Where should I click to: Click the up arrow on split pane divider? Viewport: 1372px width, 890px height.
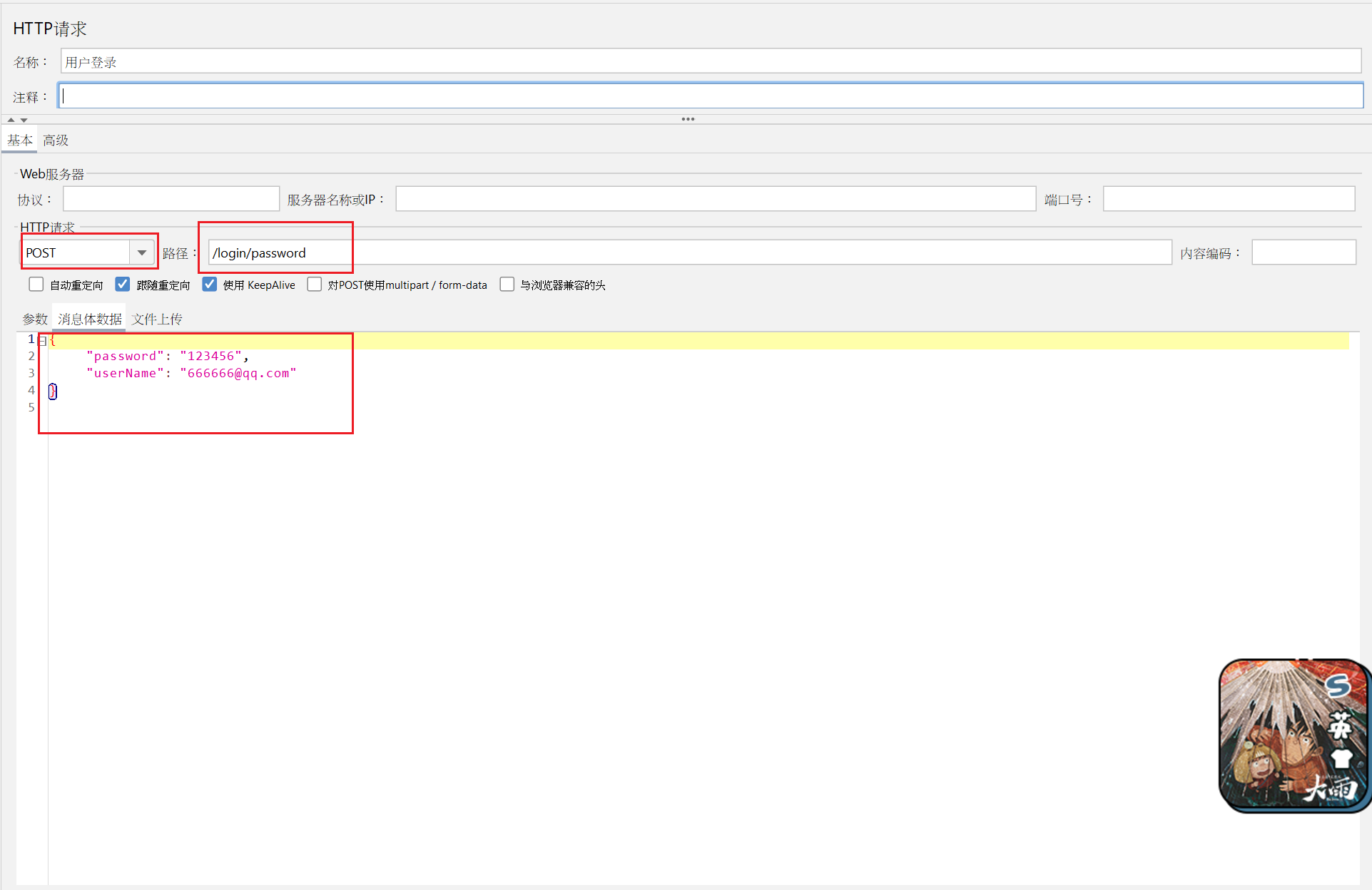pyautogui.click(x=11, y=120)
